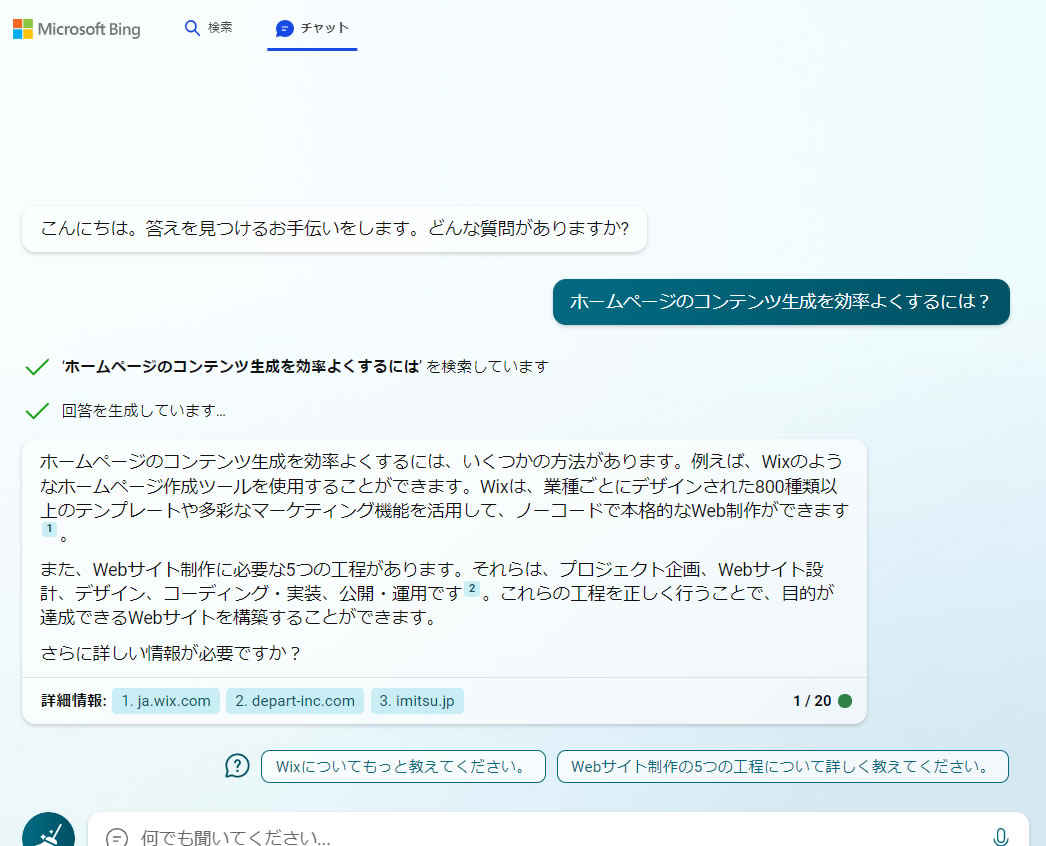The width and height of the screenshot is (1046, 846).
Task: Choose suggestion Wixについてもっと教えてください。
Action: pos(403,767)
